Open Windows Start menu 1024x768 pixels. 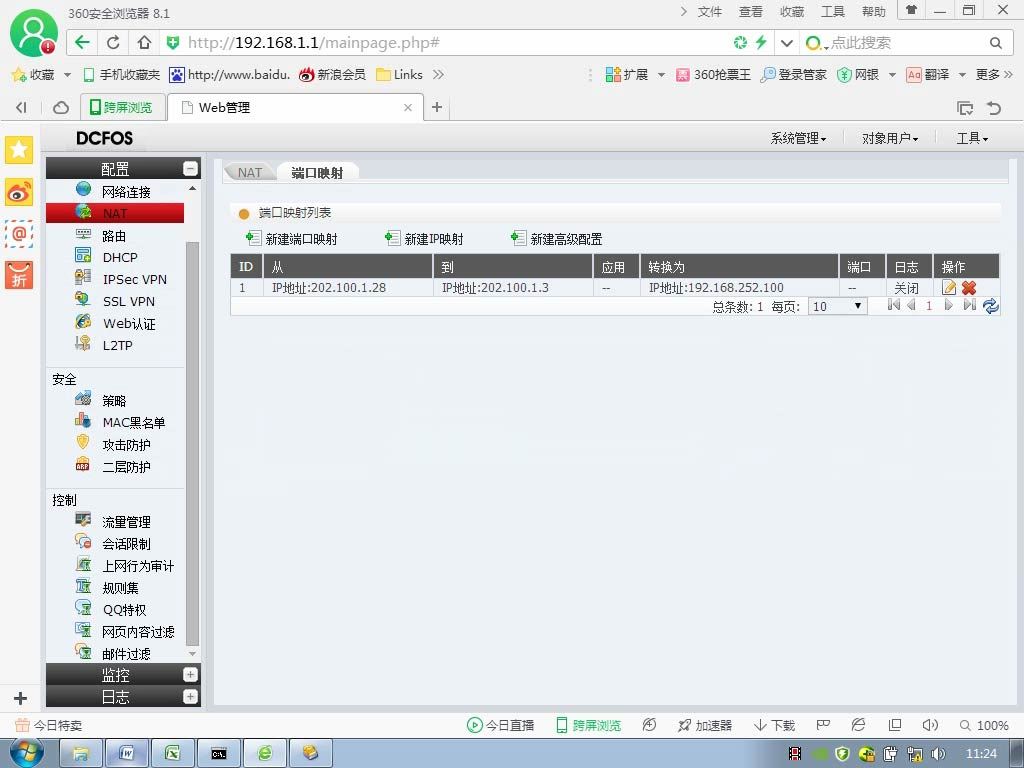(x=27, y=753)
